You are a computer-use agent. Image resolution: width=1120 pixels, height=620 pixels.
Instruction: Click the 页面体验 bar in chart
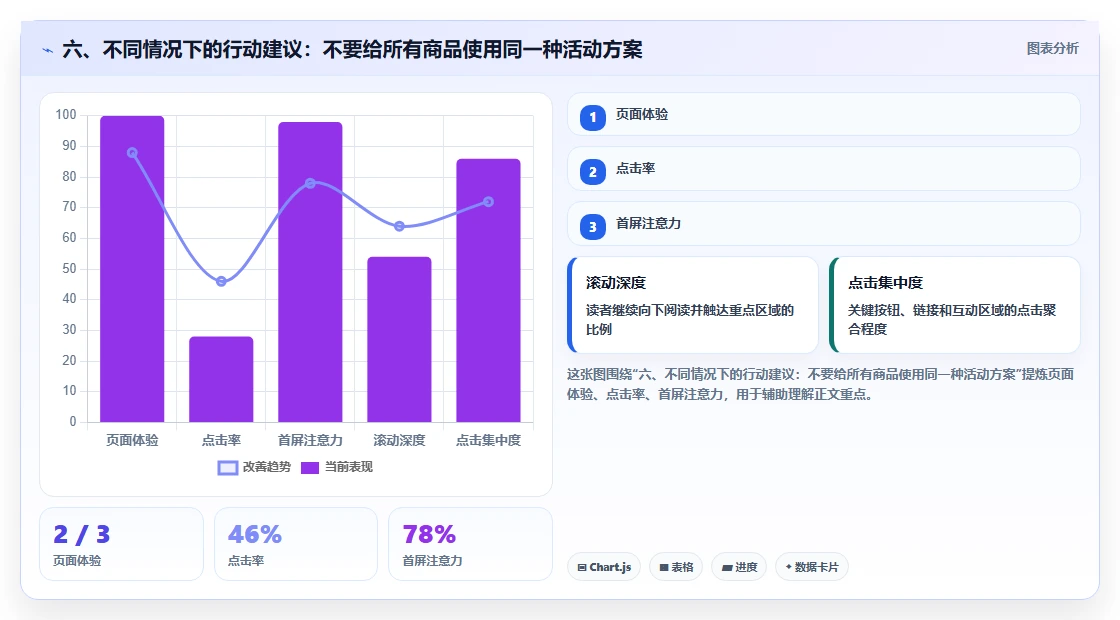coord(132,269)
